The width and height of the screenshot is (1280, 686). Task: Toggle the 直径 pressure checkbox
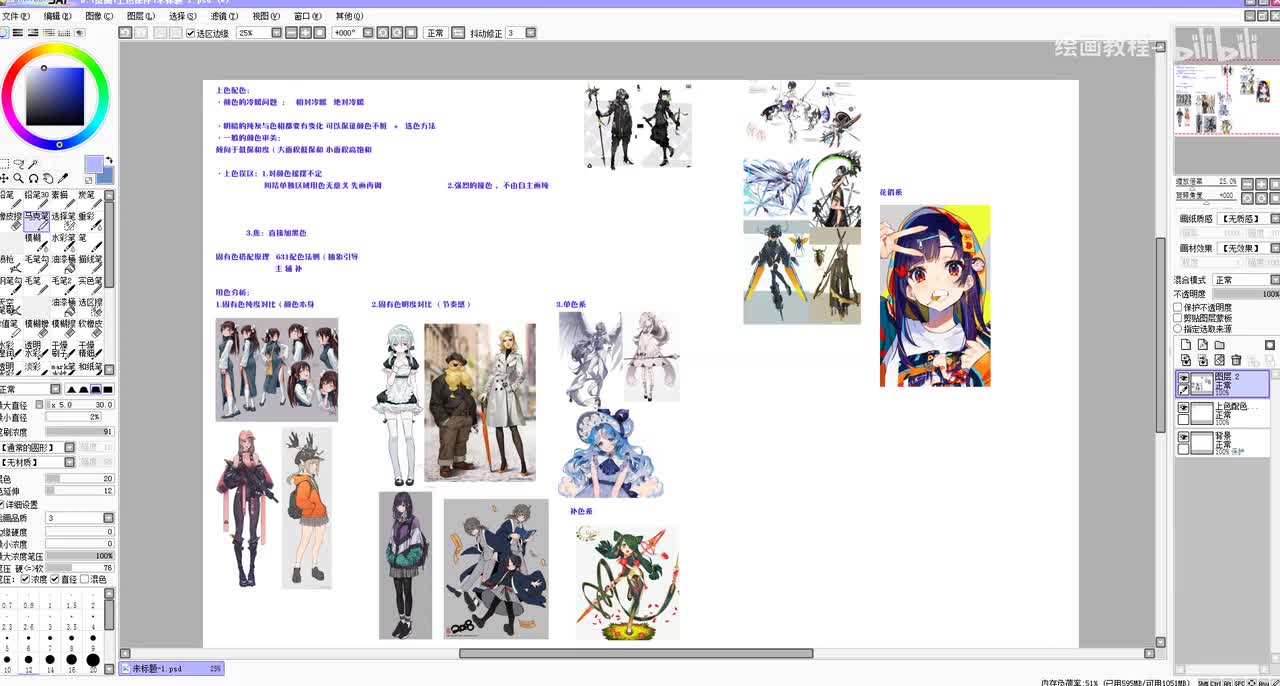pos(54,579)
